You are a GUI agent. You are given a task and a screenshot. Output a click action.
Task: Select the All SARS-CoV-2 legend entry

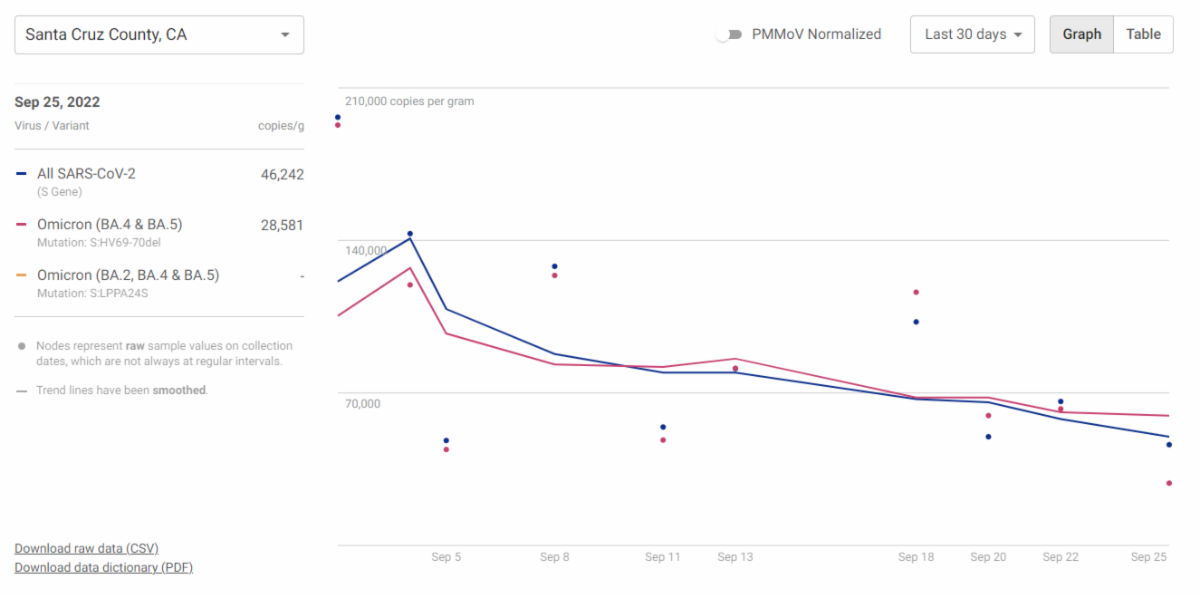(86, 174)
